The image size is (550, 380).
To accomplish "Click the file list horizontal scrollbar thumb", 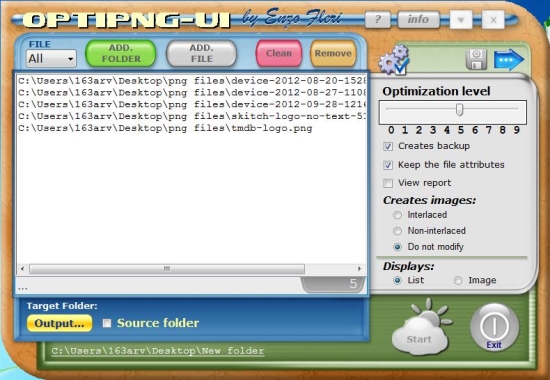I will pyautogui.click(x=167, y=269).
